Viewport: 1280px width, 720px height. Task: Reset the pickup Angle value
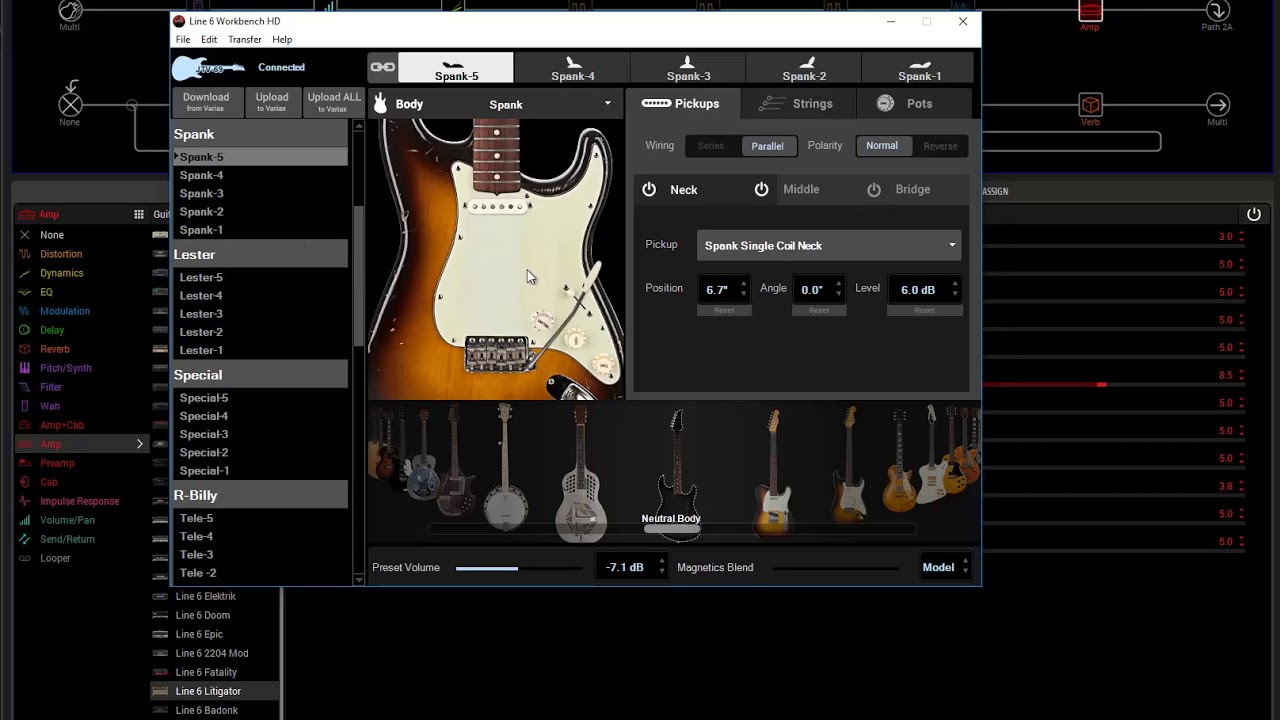819,310
